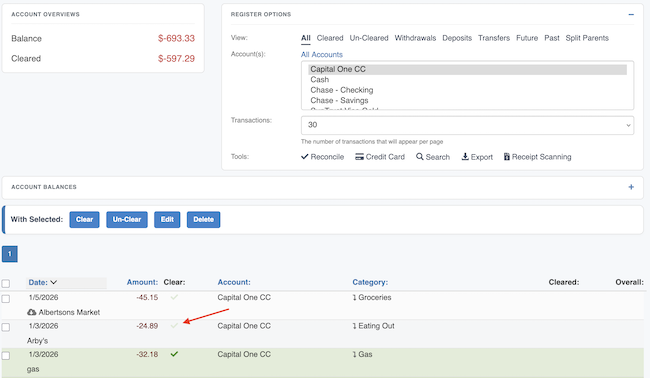The image size is (650, 378).
Task: Click the 1/5/2026 date cell
Action: 43,297
